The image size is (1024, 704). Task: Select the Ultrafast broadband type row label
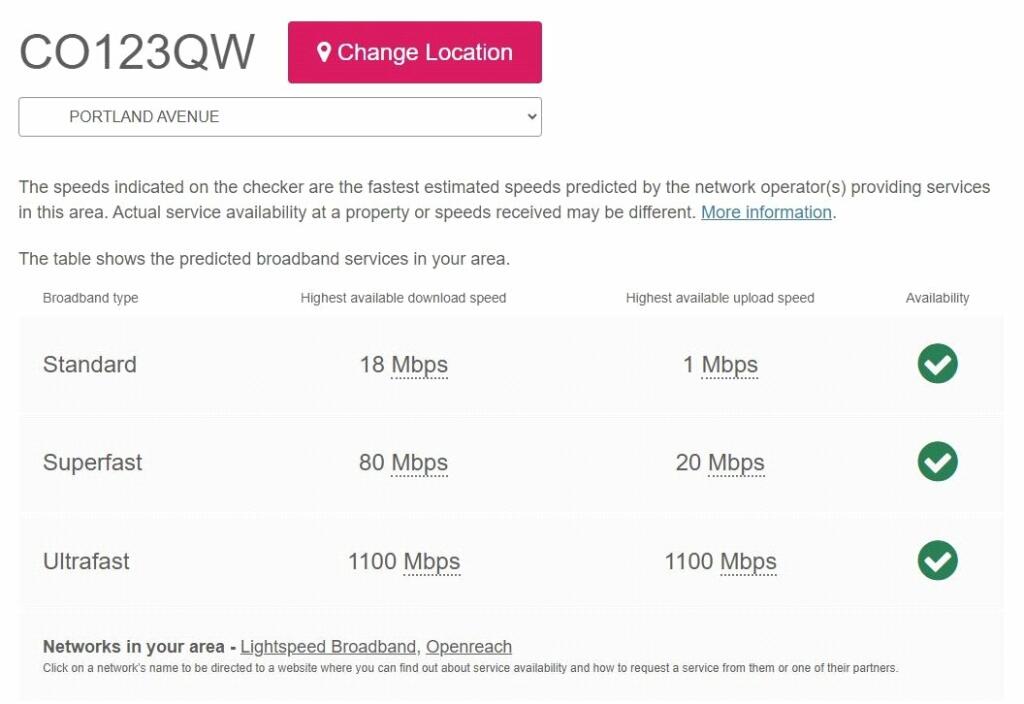pos(86,562)
